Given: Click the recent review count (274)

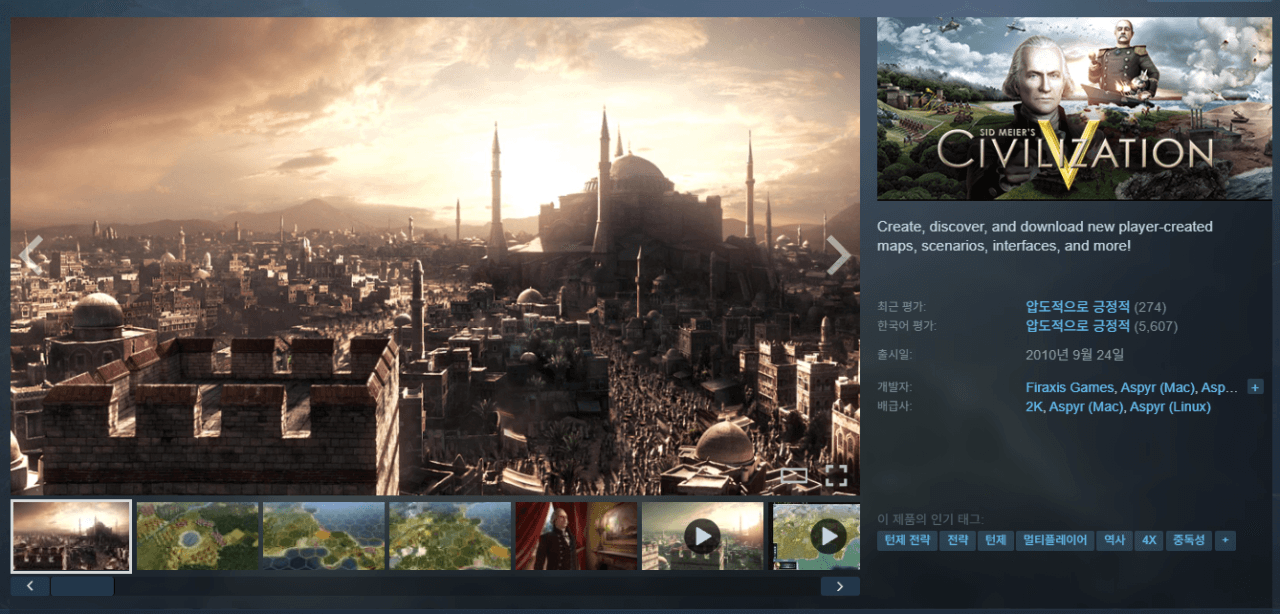Looking at the screenshot, I should (1150, 307).
